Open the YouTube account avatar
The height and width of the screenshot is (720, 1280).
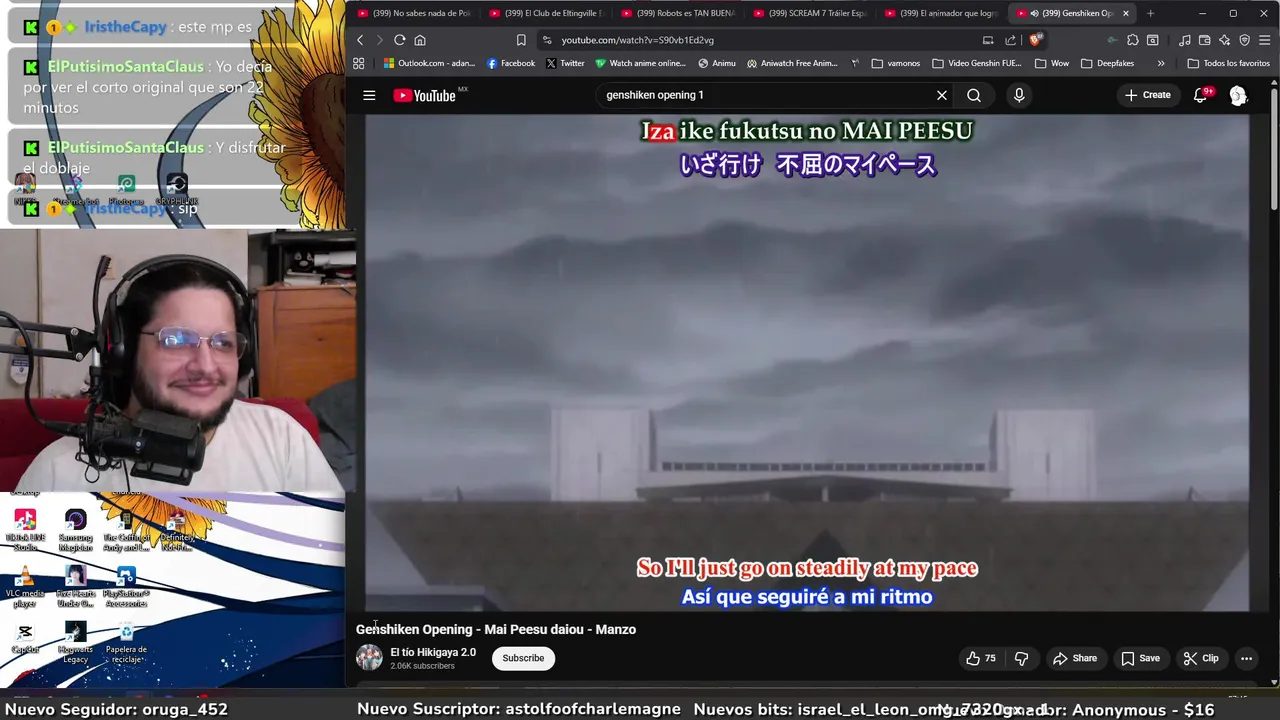pyautogui.click(x=1238, y=95)
